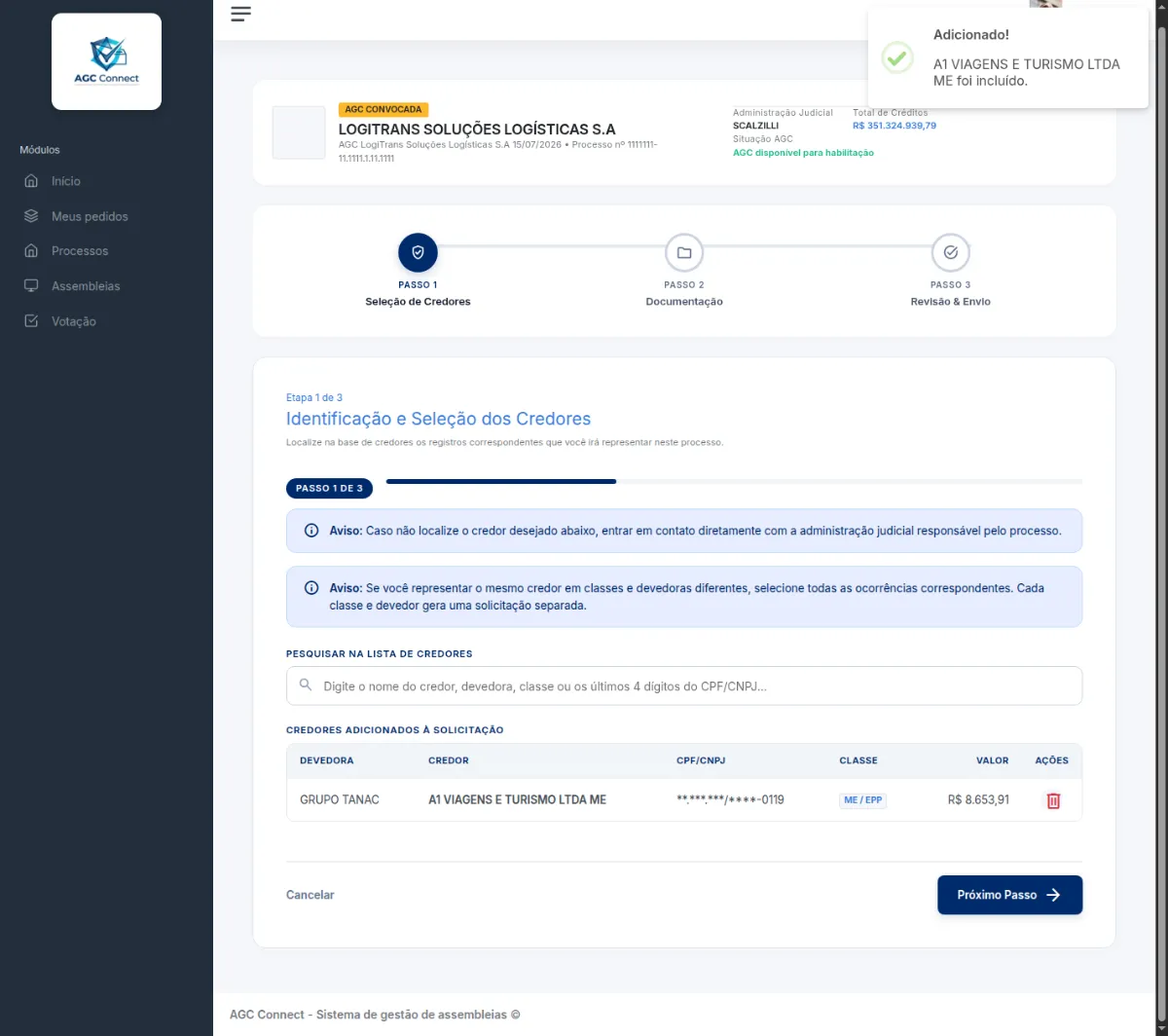This screenshot has width=1168, height=1036.
Task: Click the step progress bar
Action: tap(734, 481)
